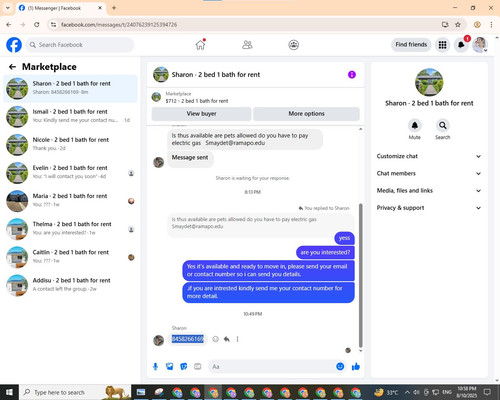This screenshot has width=500, height=400.
Task: Open Windows Start menu
Action: point(9,392)
